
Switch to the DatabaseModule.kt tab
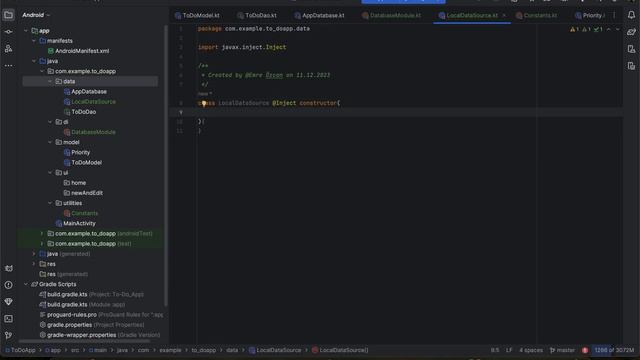coord(391,16)
